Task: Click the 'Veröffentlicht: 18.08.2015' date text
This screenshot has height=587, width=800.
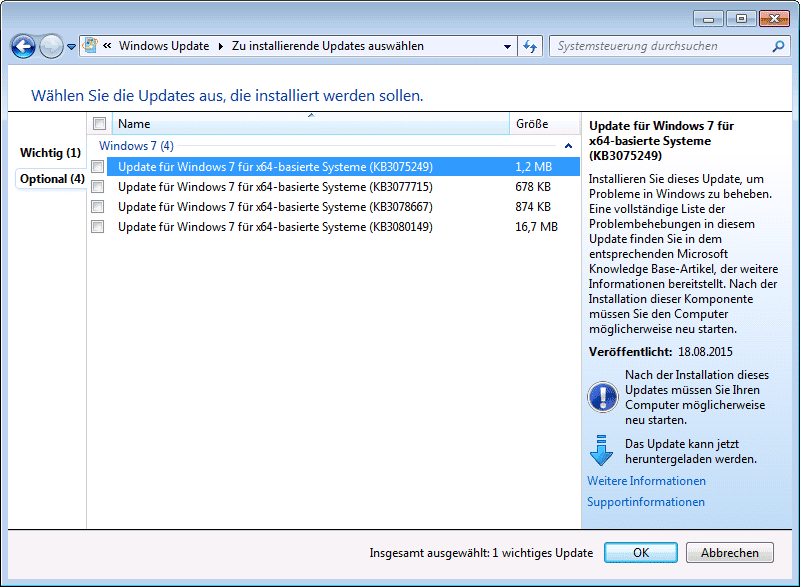Action: coord(660,352)
